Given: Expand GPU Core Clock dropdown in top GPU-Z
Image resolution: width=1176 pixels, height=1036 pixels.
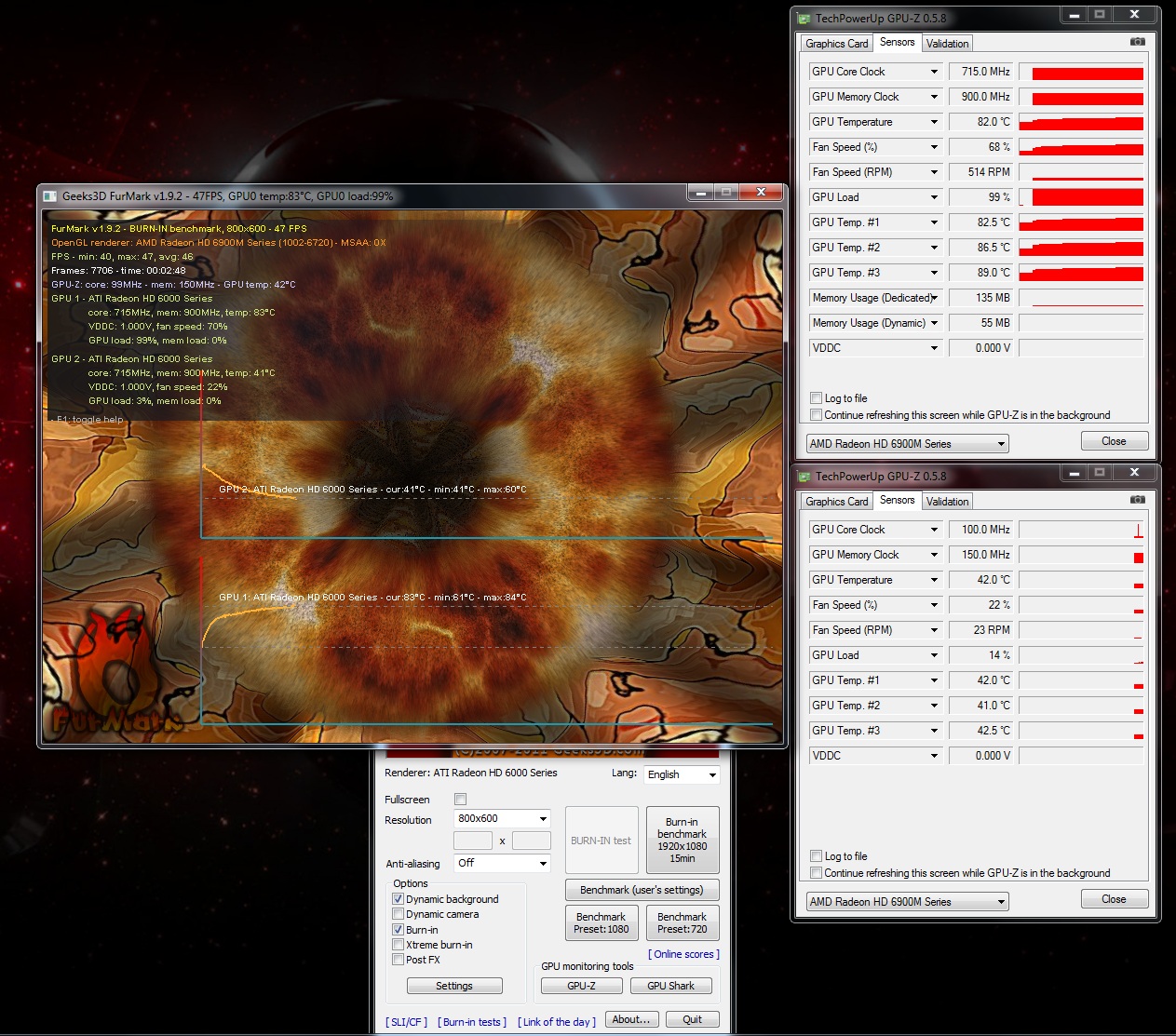Looking at the screenshot, I should 935,72.
